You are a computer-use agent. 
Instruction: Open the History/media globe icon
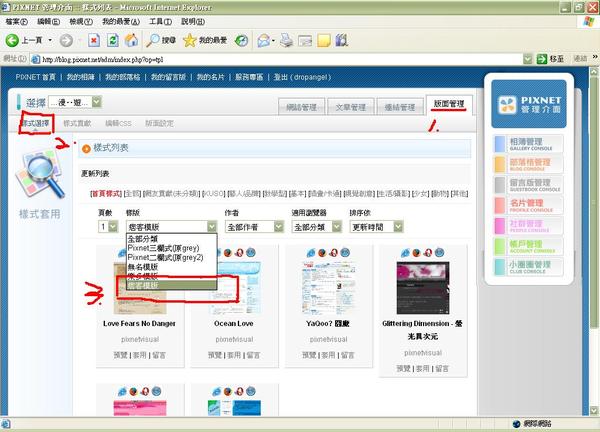(x=241, y=40)
